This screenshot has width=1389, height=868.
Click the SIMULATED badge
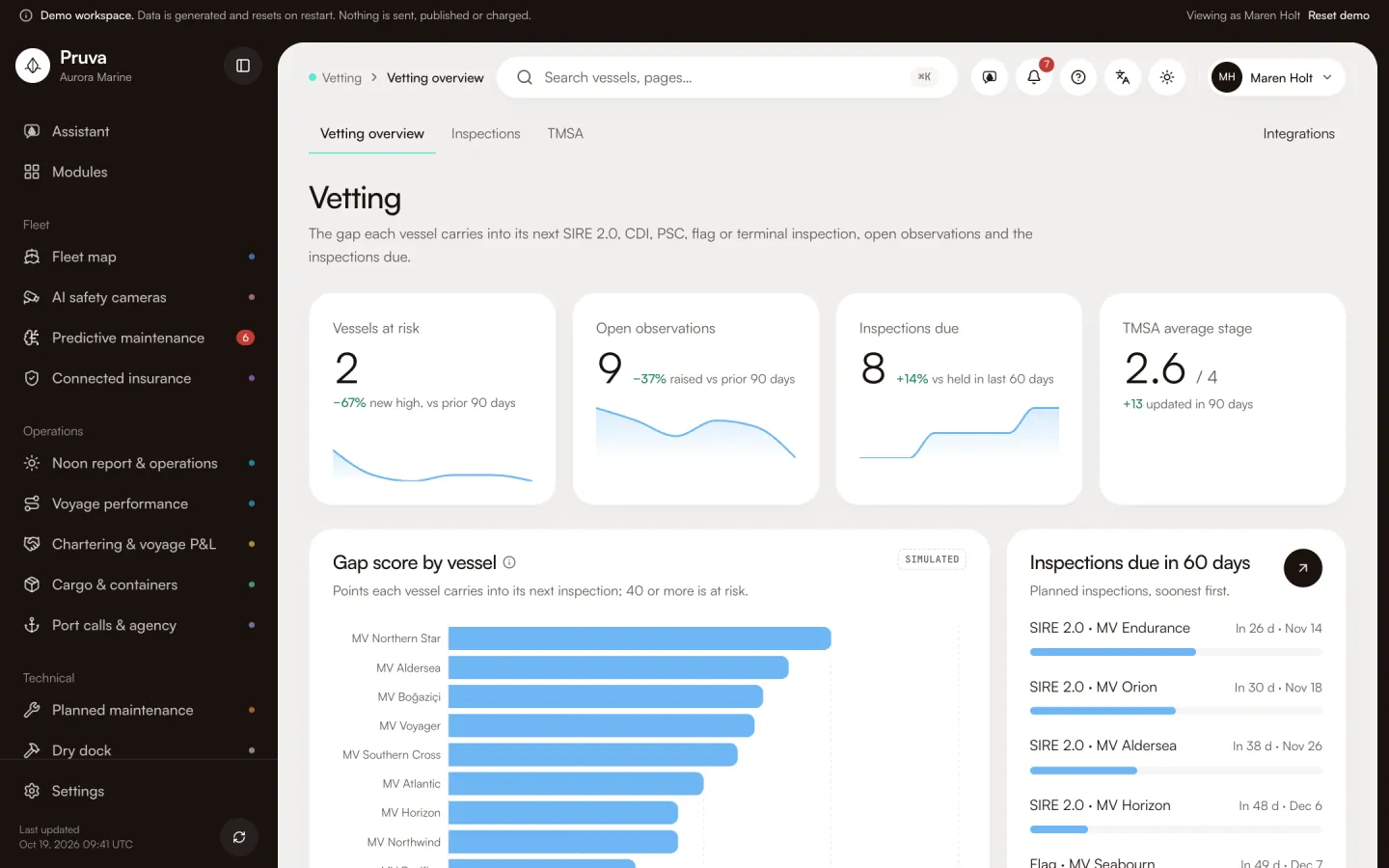932,559
